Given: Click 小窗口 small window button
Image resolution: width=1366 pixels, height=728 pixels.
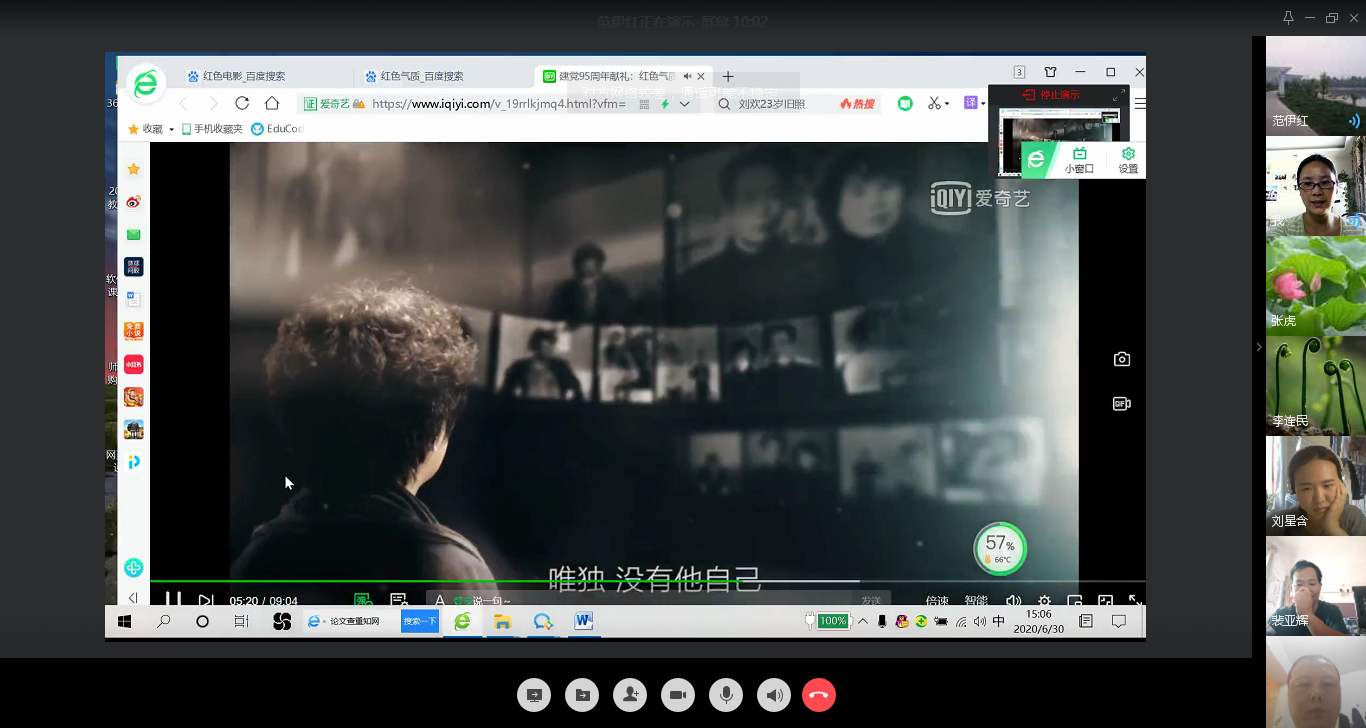Looking at the screenshot, I should coord(1079,160).
